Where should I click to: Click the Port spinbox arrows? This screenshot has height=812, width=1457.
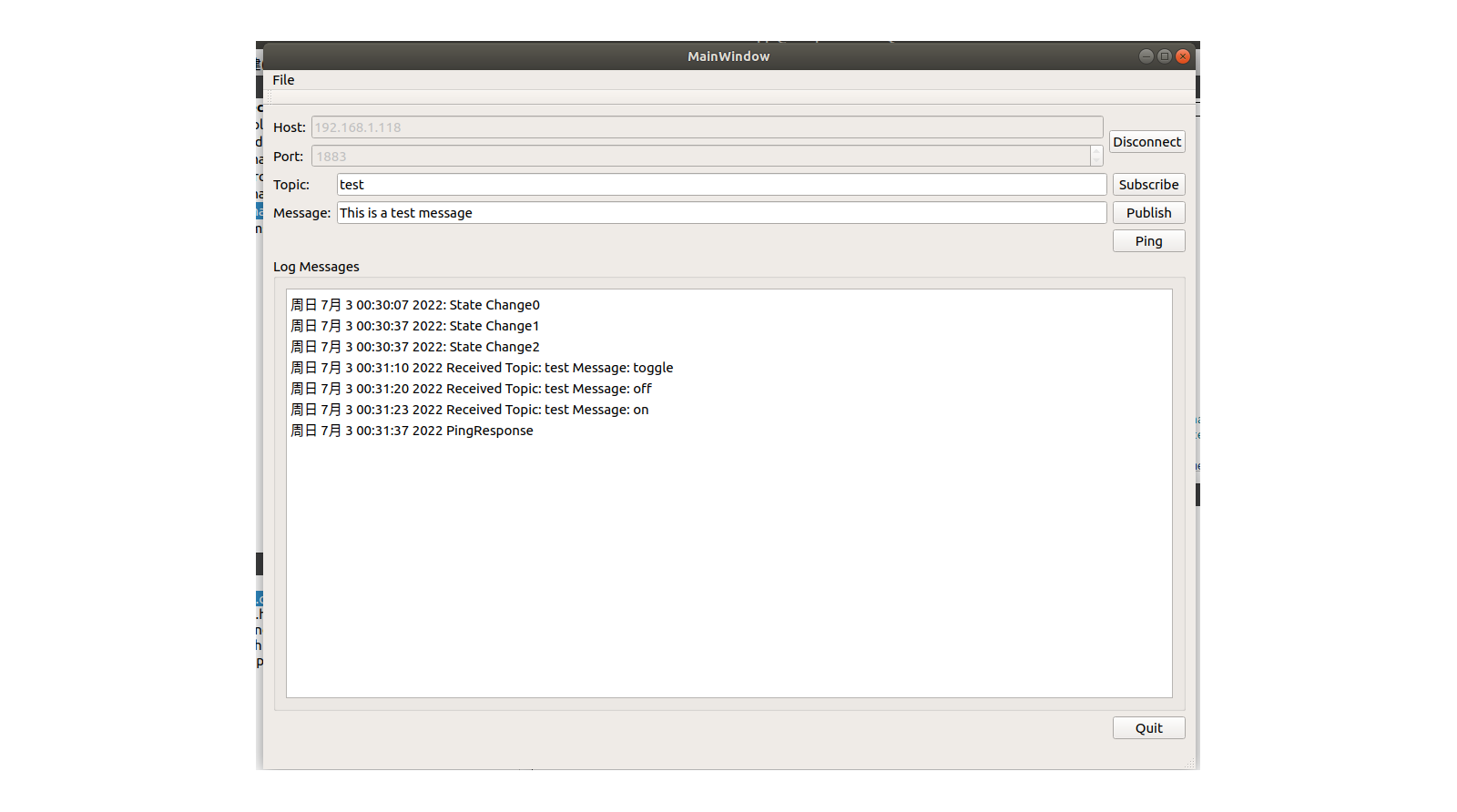1096,157
